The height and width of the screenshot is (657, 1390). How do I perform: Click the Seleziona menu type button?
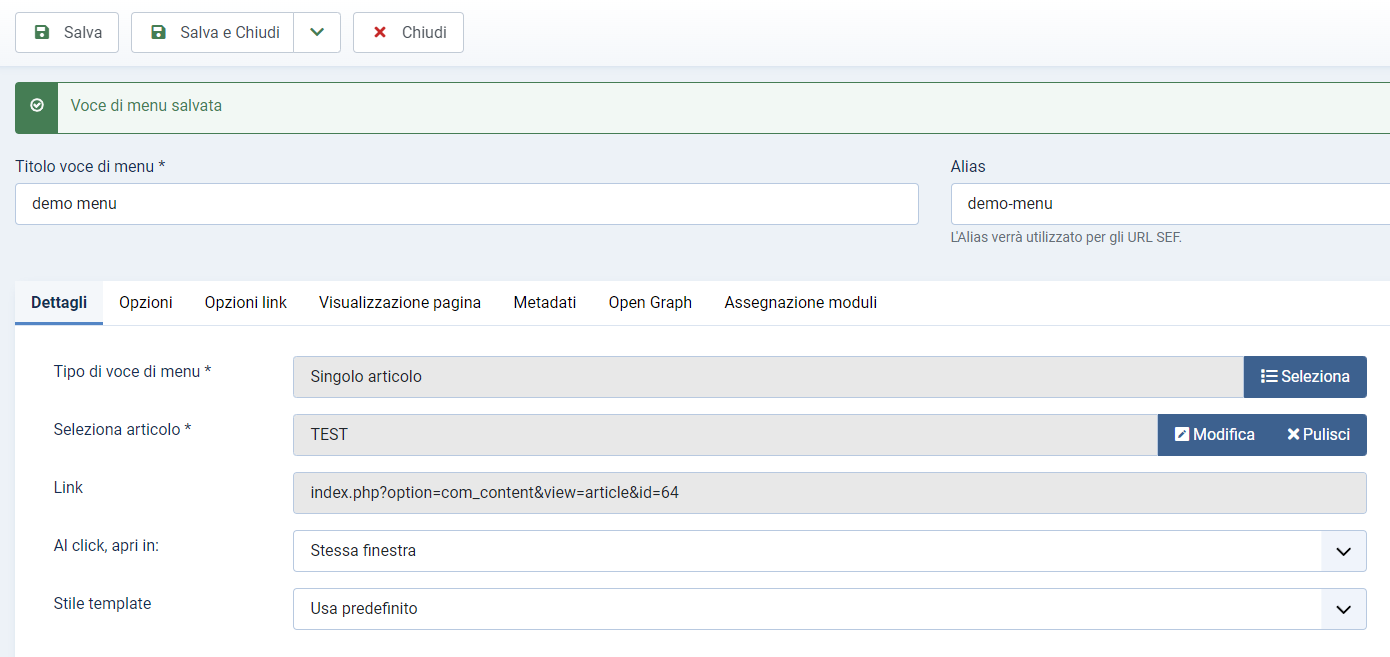pos(1305,377)
